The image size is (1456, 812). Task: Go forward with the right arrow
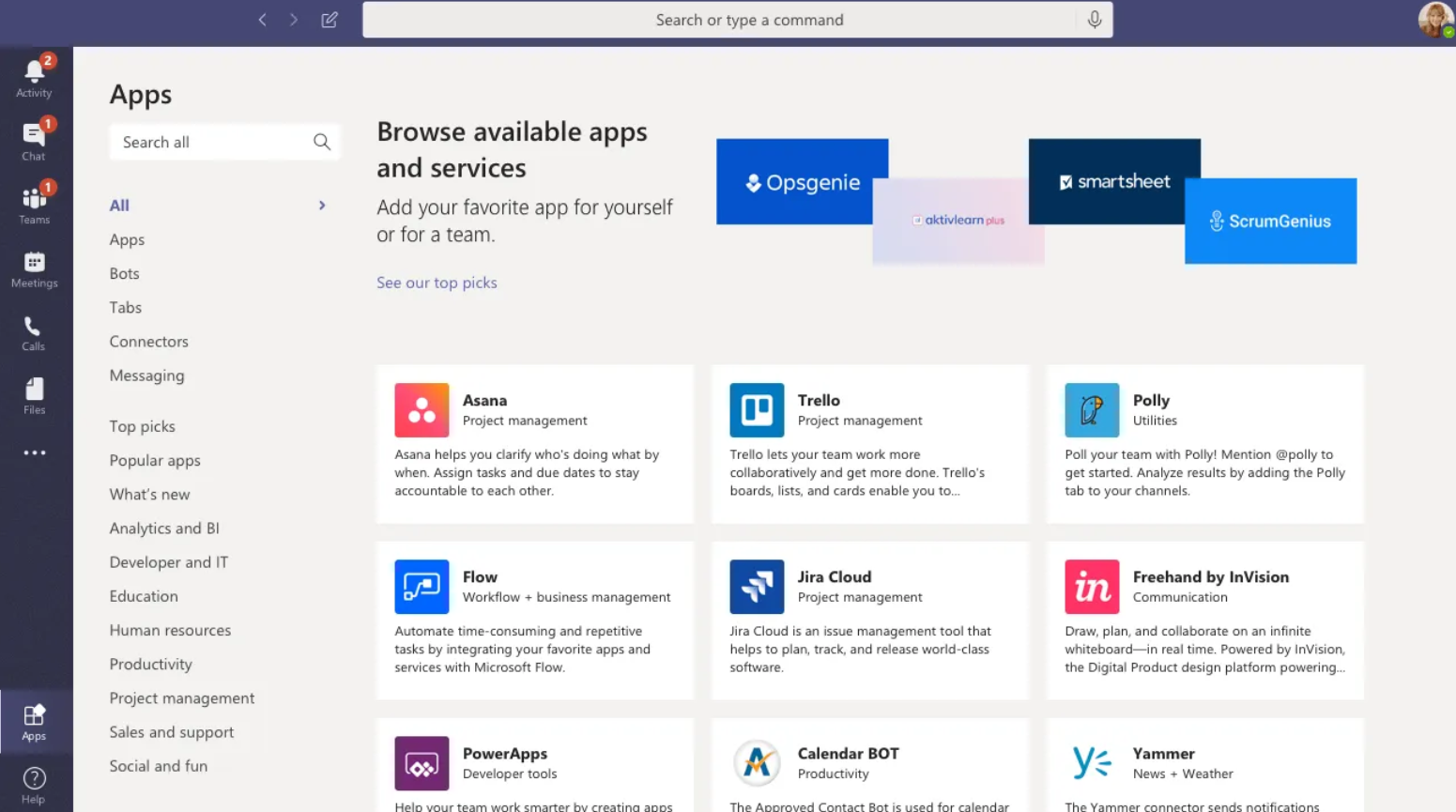point(294,20)
